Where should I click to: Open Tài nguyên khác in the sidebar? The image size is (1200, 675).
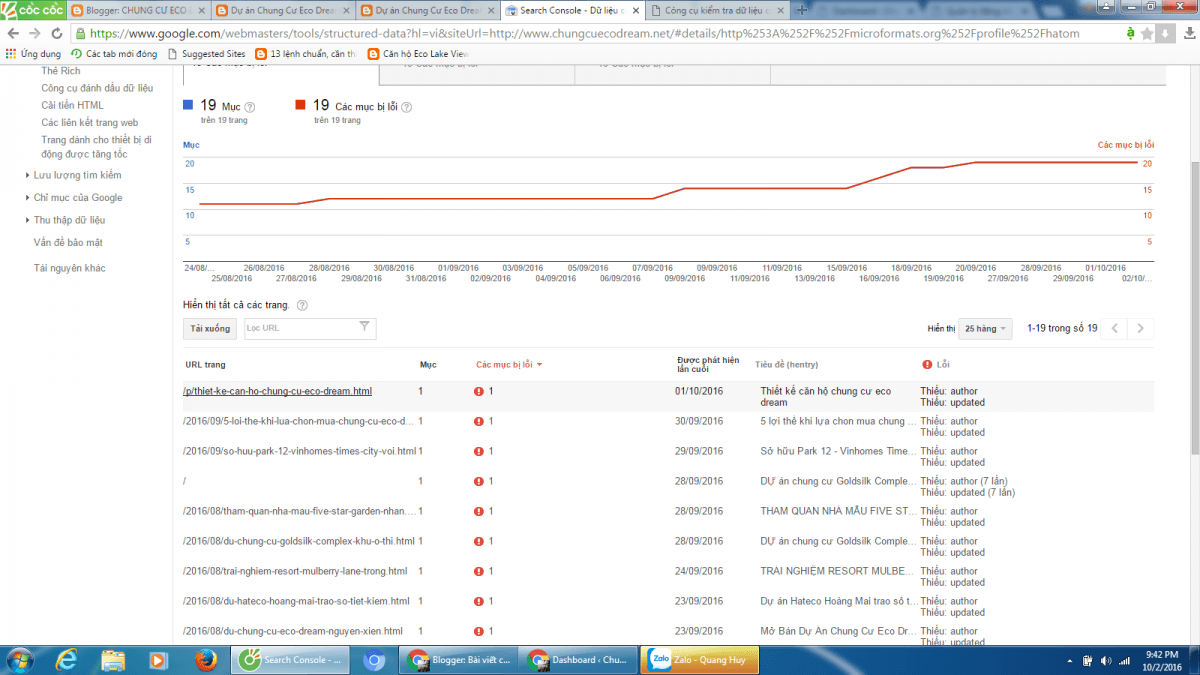(69, 268)
